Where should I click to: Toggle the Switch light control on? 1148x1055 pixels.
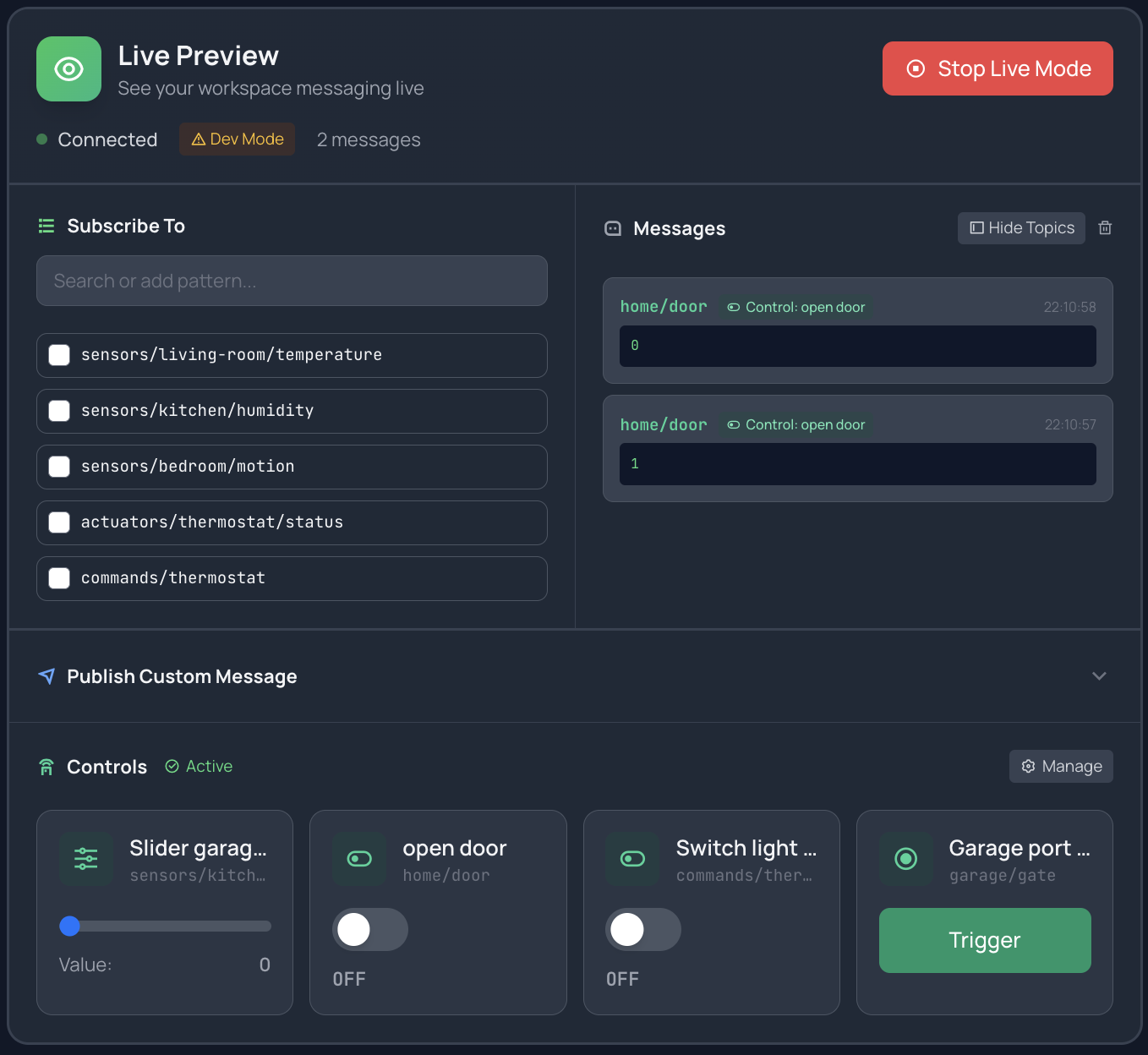(x=643, y=930)
